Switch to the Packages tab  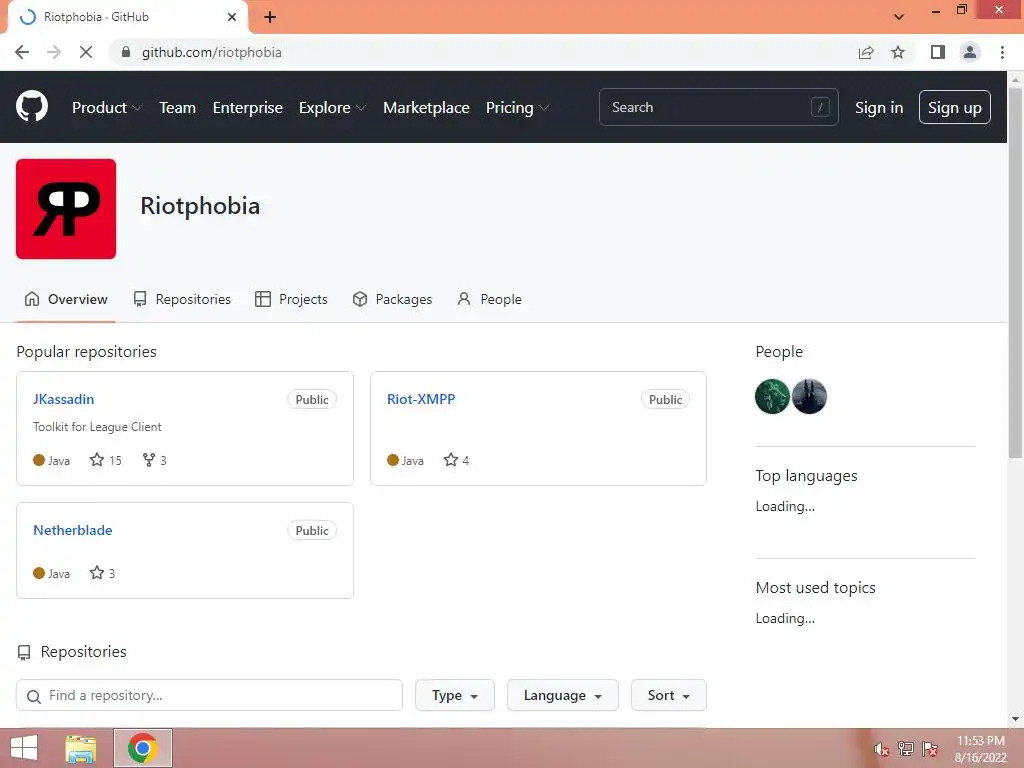click(x=392, y=299)
